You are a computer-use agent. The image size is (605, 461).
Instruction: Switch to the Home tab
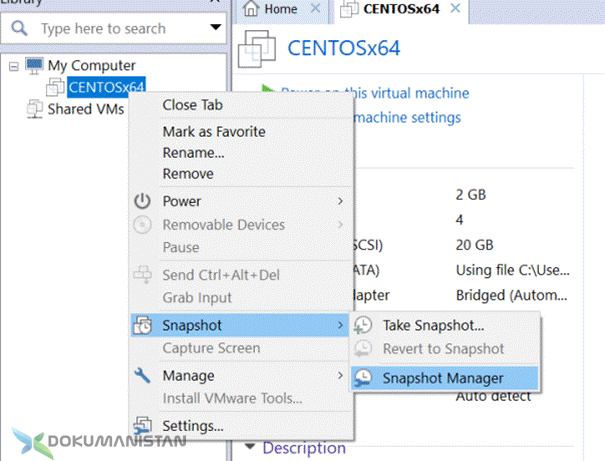click(281, 8)
